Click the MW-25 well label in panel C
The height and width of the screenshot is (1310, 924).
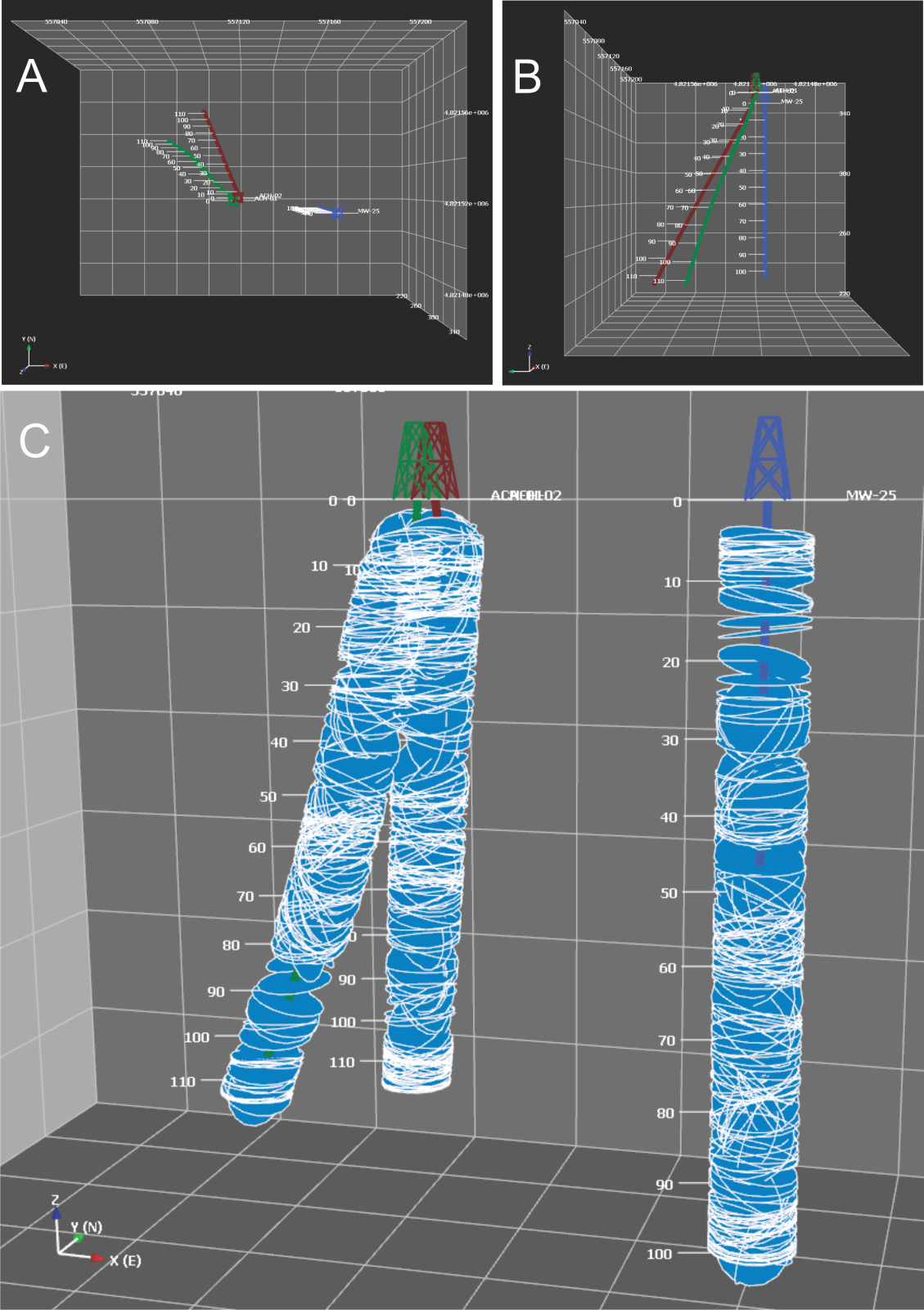pos(870,495)
